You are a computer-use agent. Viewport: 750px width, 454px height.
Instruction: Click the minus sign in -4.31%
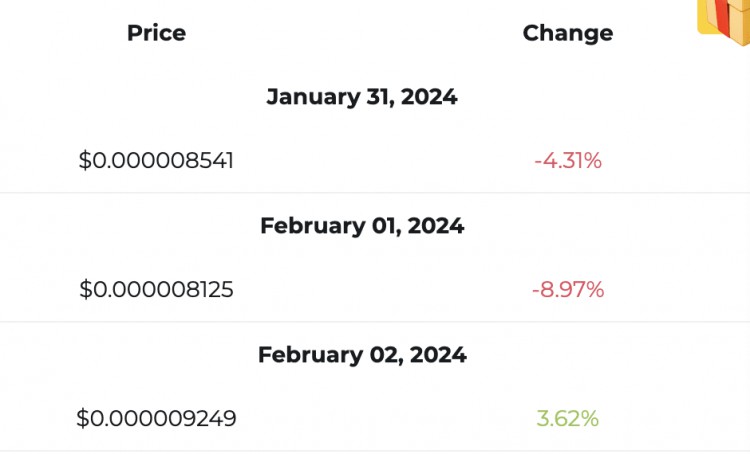[x=538, y=162]
